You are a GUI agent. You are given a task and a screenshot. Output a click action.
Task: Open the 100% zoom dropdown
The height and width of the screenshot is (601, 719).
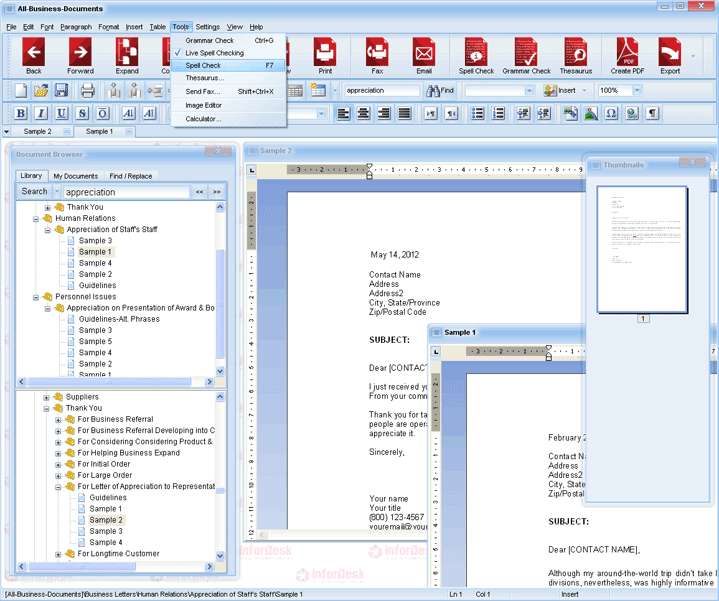point(637,90)
